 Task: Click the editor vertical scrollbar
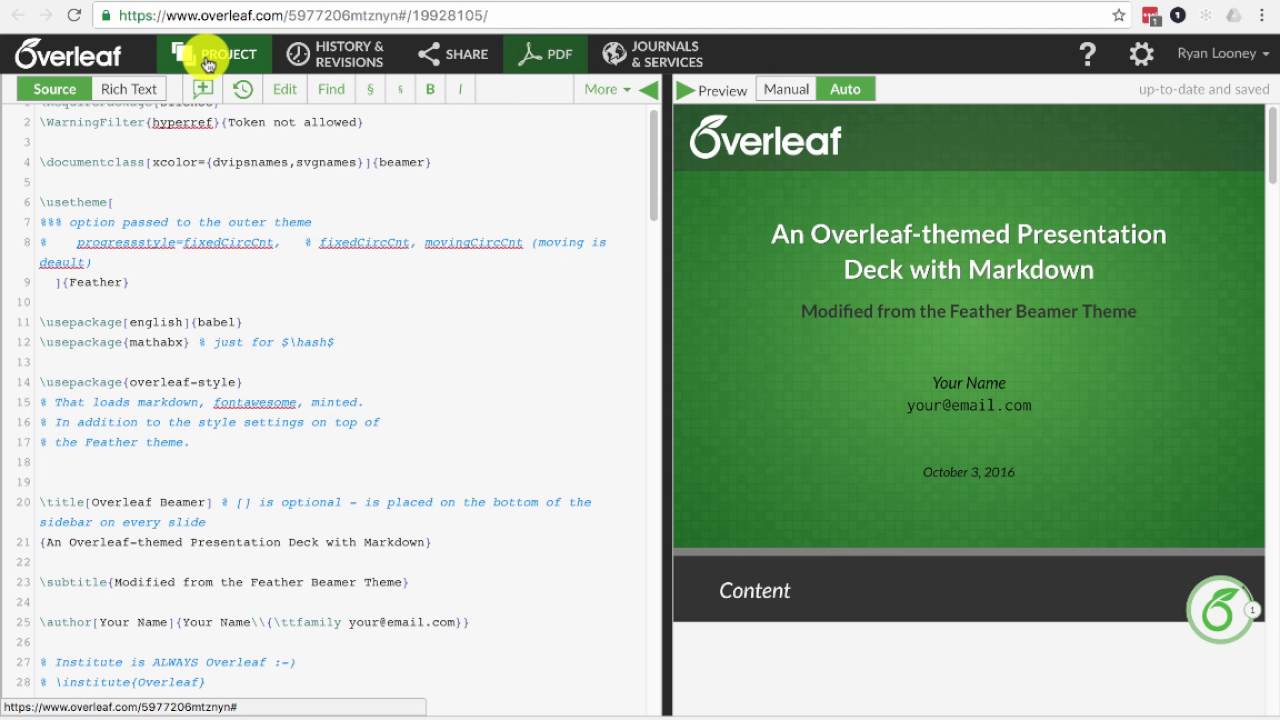[x=654, y=165]
